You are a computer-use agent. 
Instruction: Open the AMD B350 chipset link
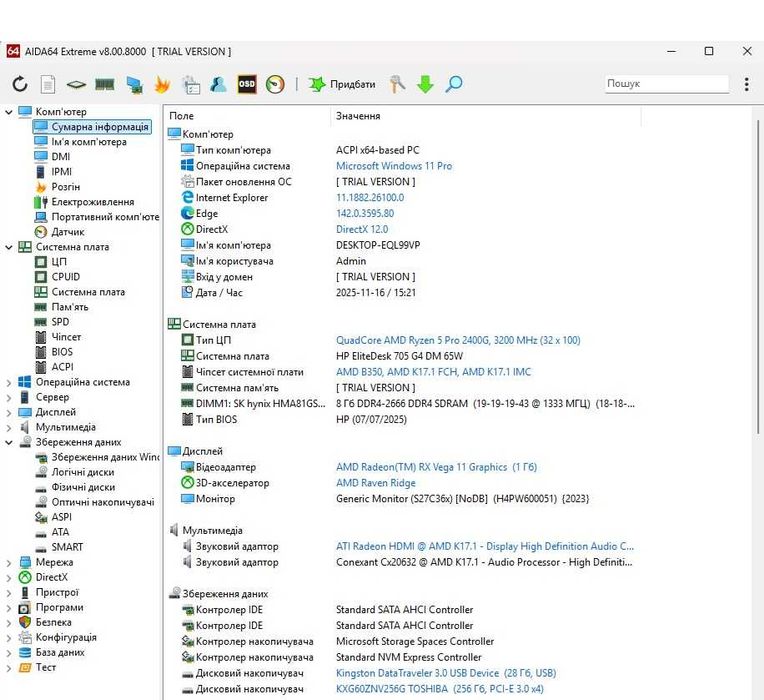point(433,372)
